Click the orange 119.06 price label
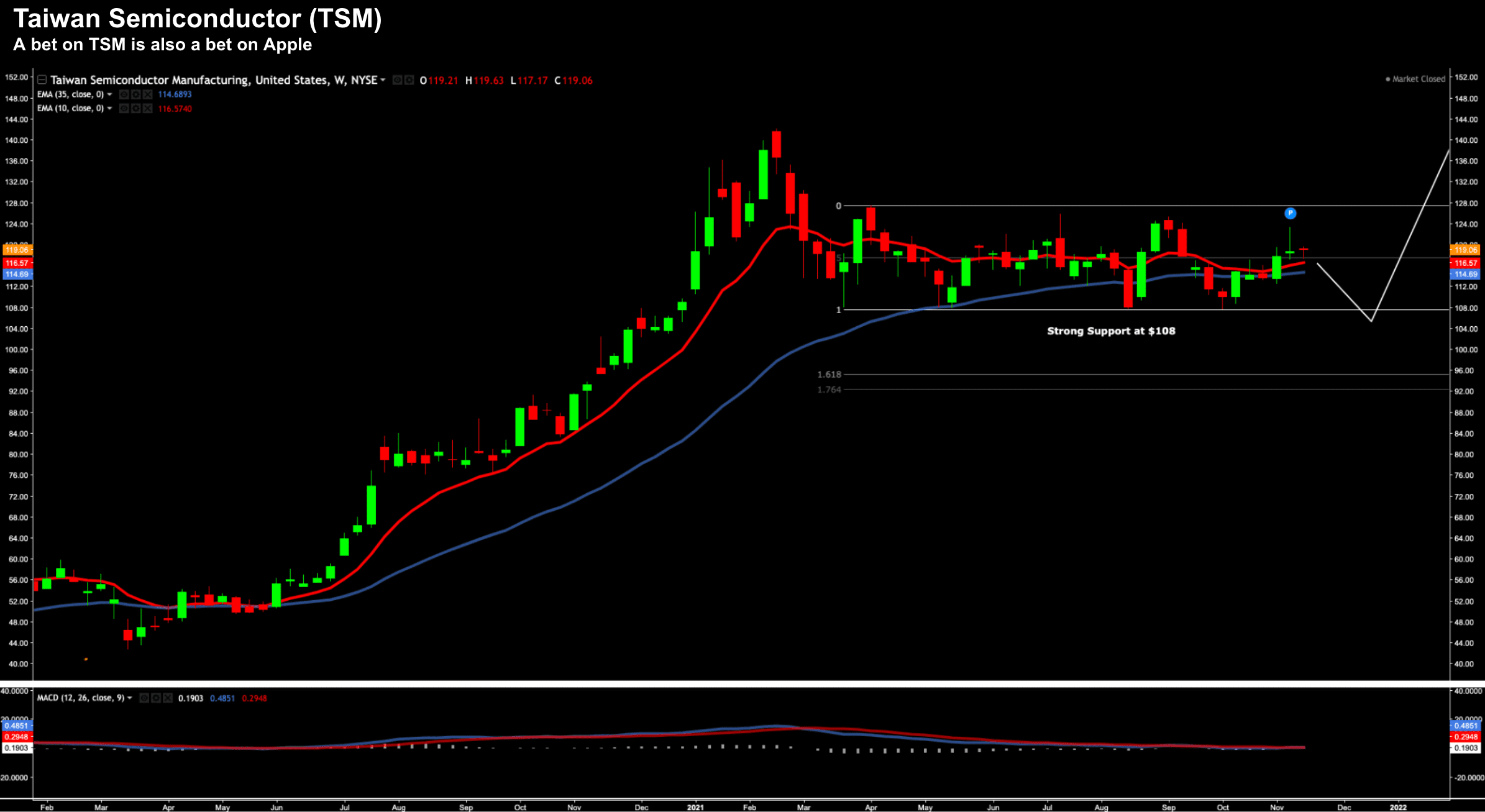This screenshot has width=1485, height=812. [17, 250]
